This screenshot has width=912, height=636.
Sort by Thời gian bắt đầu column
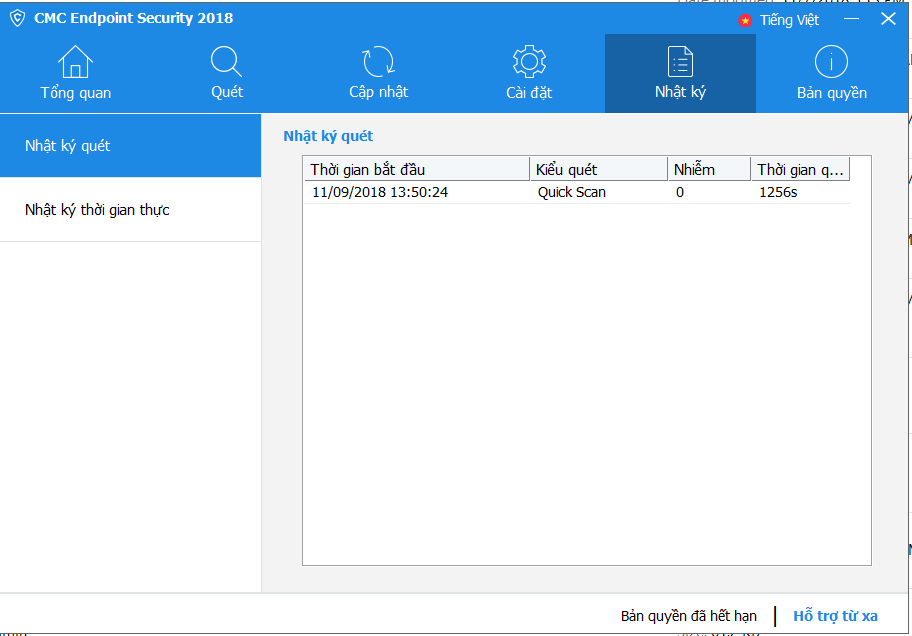pos(417,169)
